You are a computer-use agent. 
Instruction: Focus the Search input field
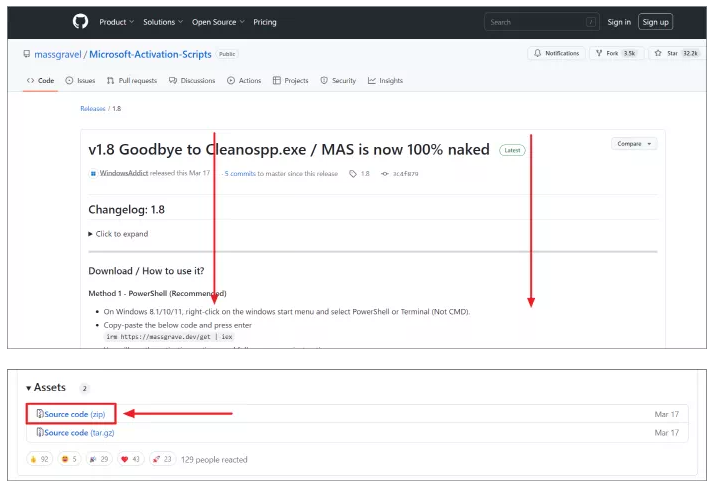(542, 22)
